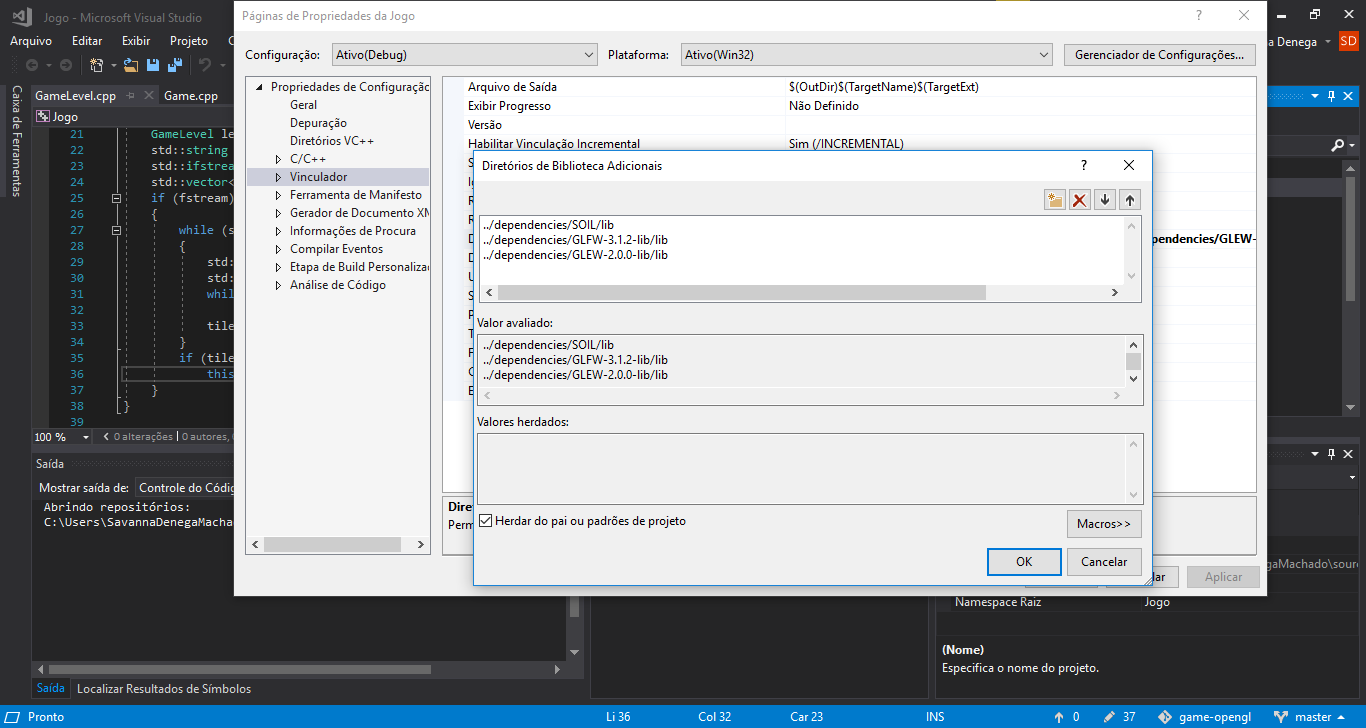Pin the lower right properties panel

(x=1331, y=454)
